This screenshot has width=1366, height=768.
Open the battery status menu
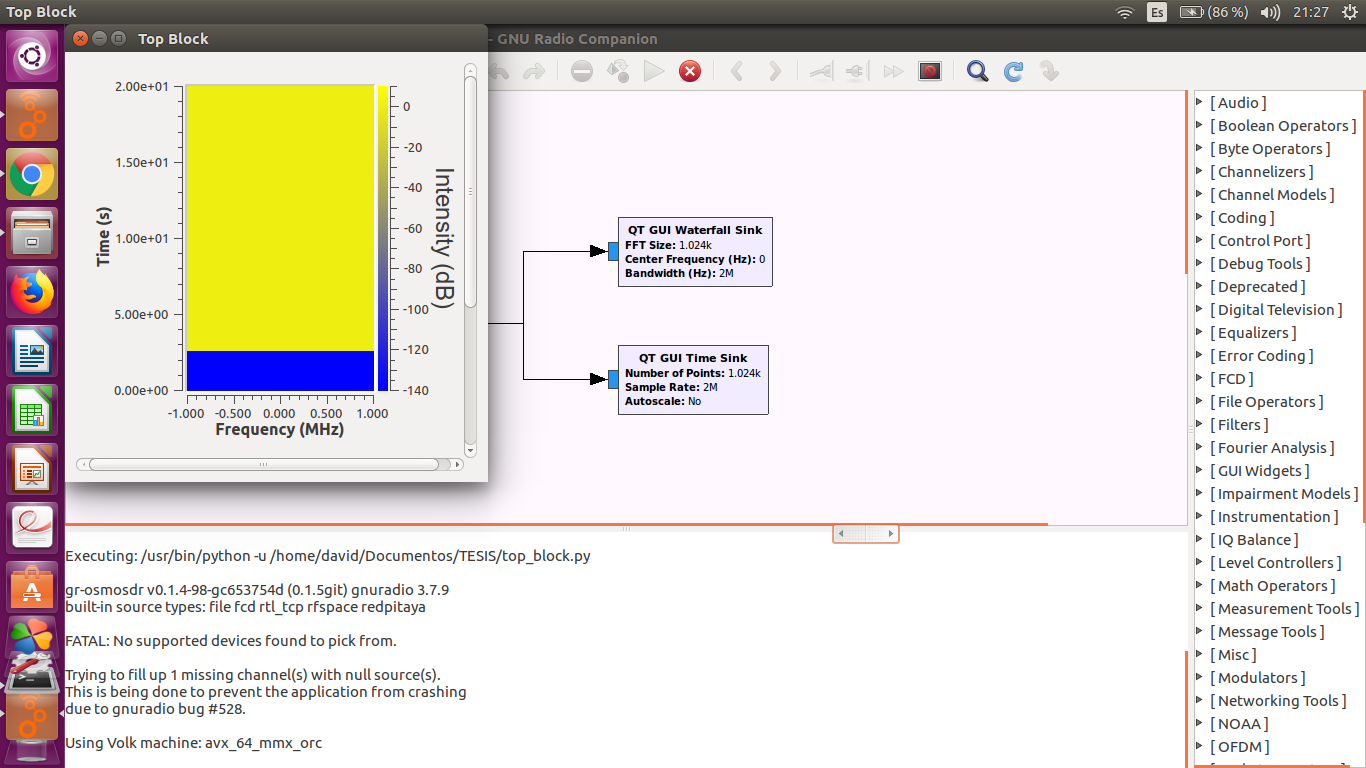[1190, 12]
